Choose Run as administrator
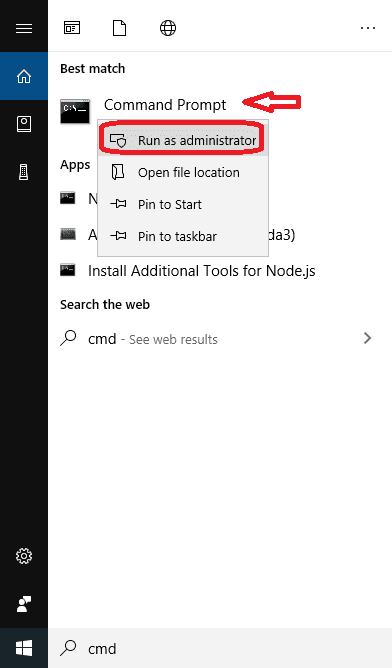Screen dimensions: 392x668 click(183, 140)
